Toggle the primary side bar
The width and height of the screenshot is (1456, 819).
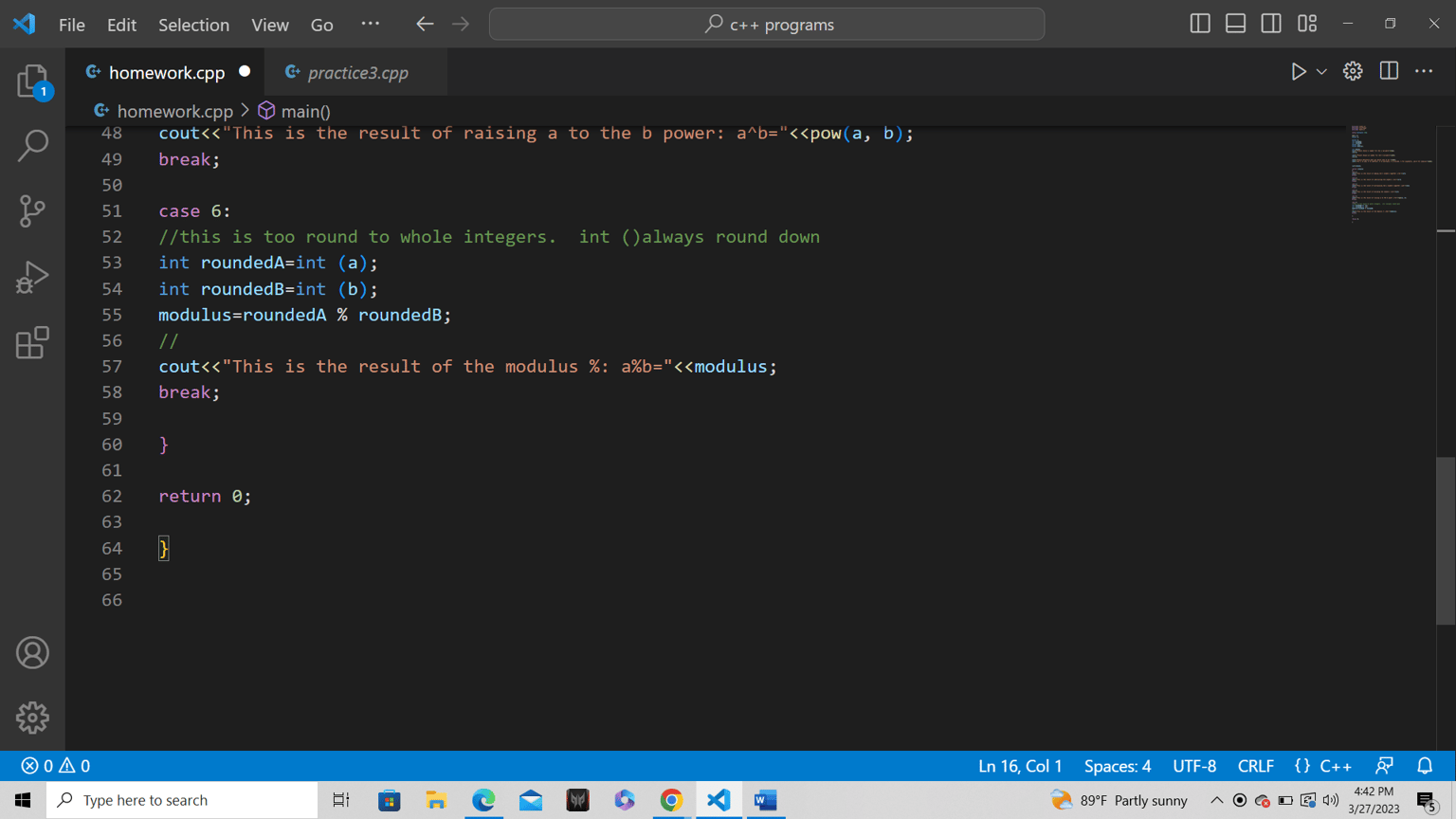[x=1200, y=24]
